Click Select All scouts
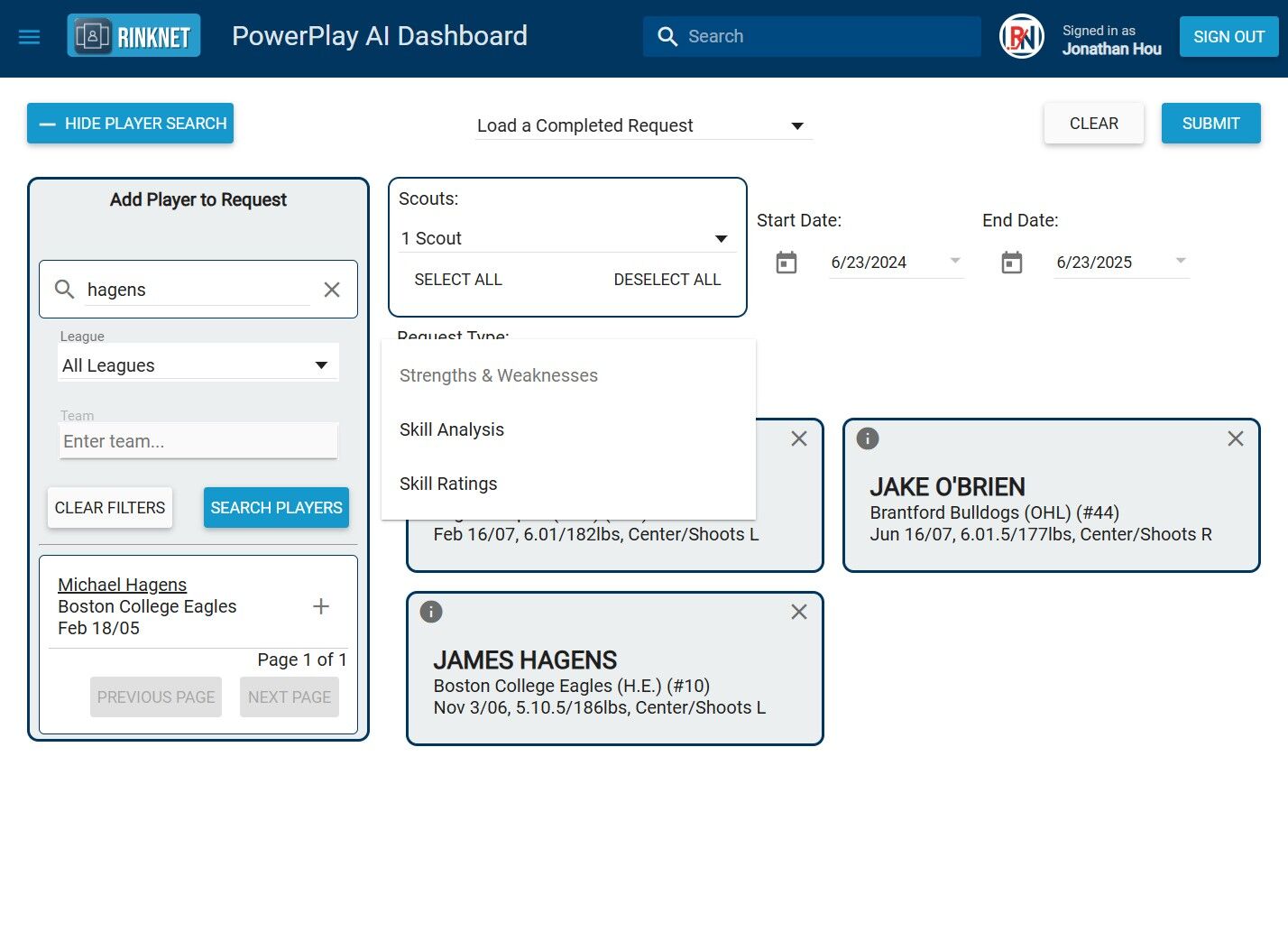 coord(458,280)
